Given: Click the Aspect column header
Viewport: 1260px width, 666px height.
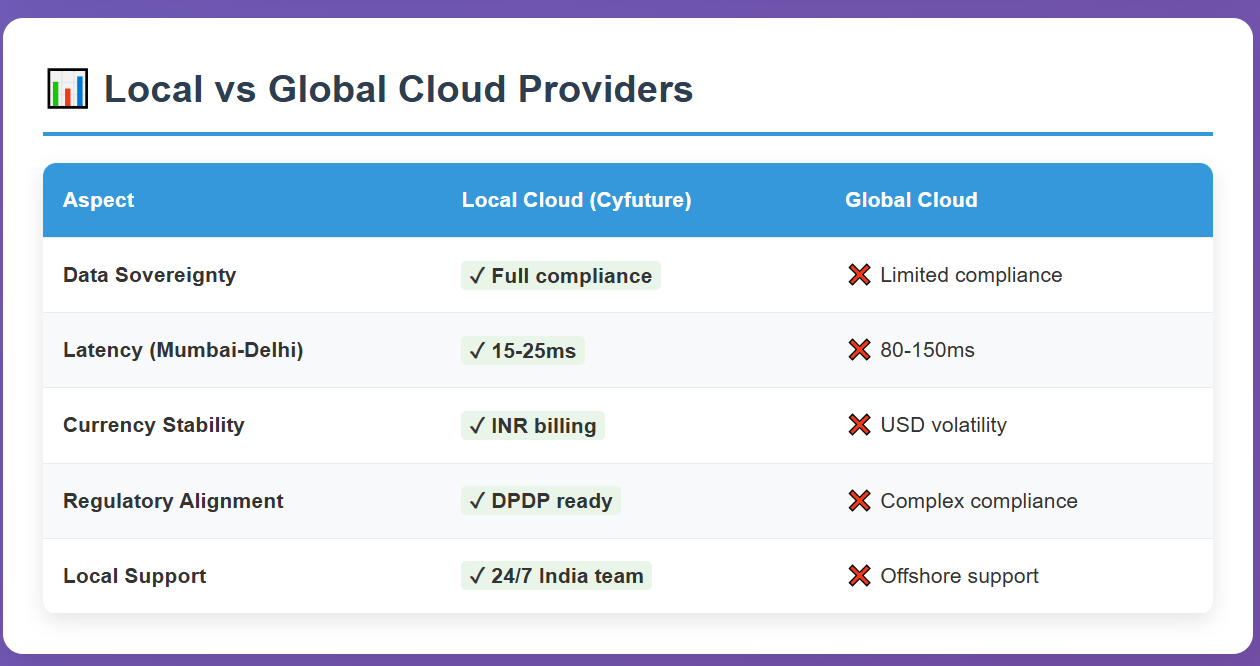Looking at the screenshot, I should point(98,200).
